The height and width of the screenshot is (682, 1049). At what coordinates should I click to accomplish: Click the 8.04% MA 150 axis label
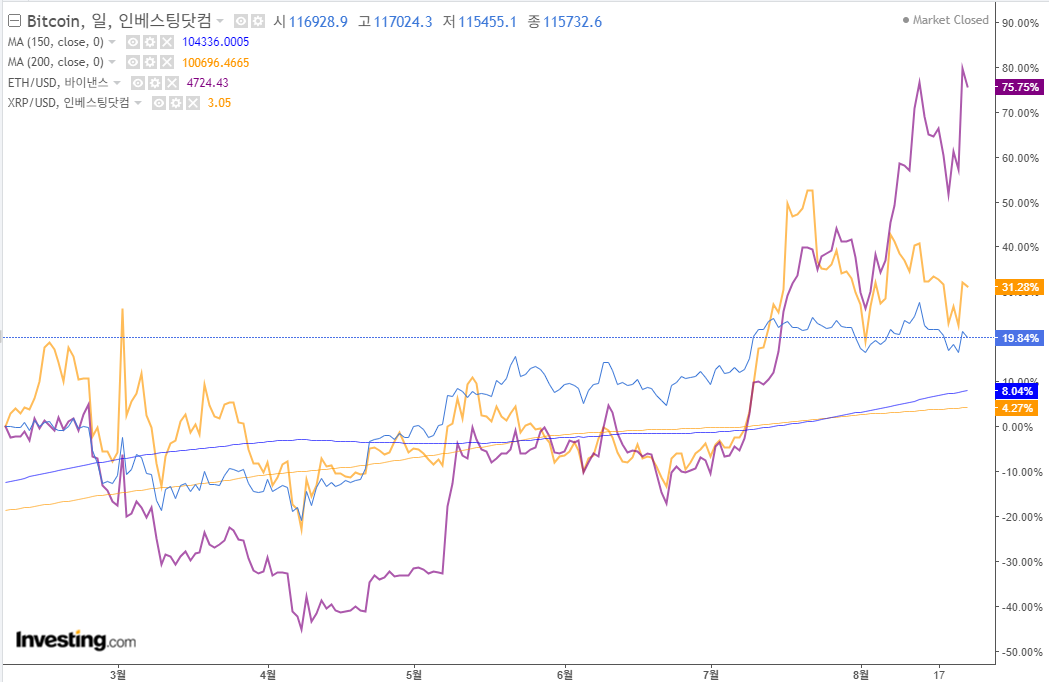pos(1017,391)
